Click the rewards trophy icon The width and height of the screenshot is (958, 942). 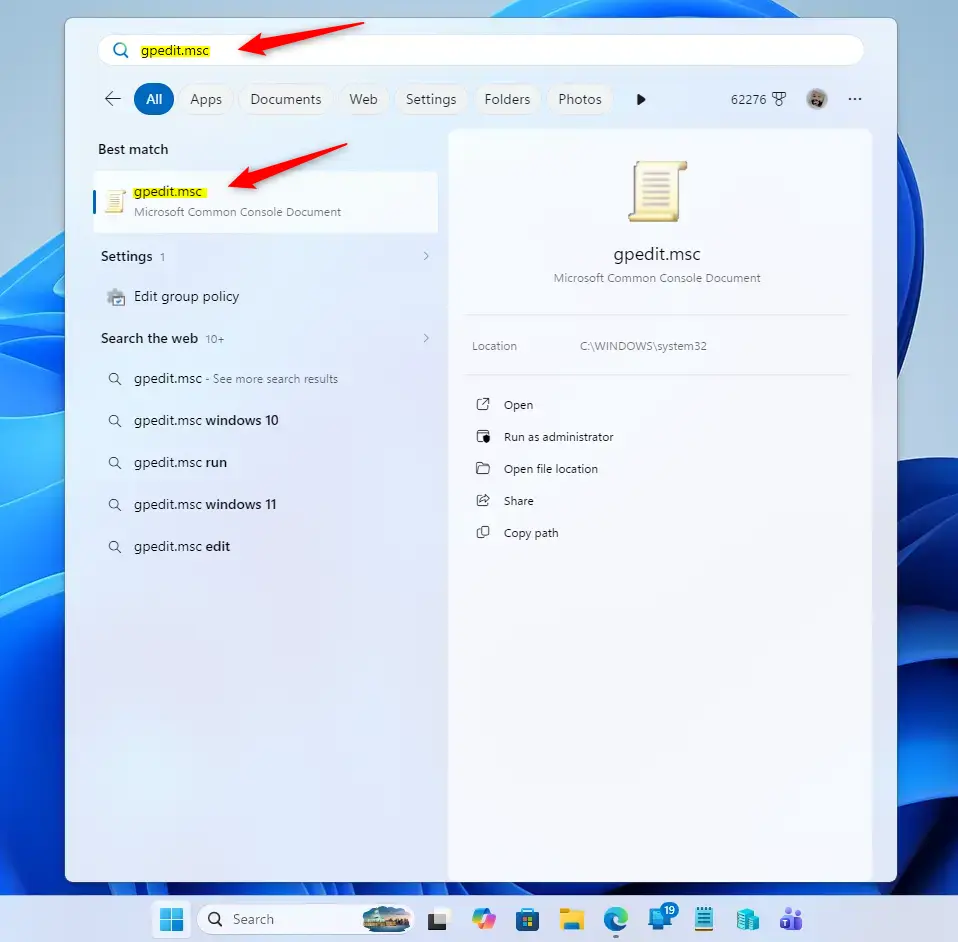click(779, 99)
